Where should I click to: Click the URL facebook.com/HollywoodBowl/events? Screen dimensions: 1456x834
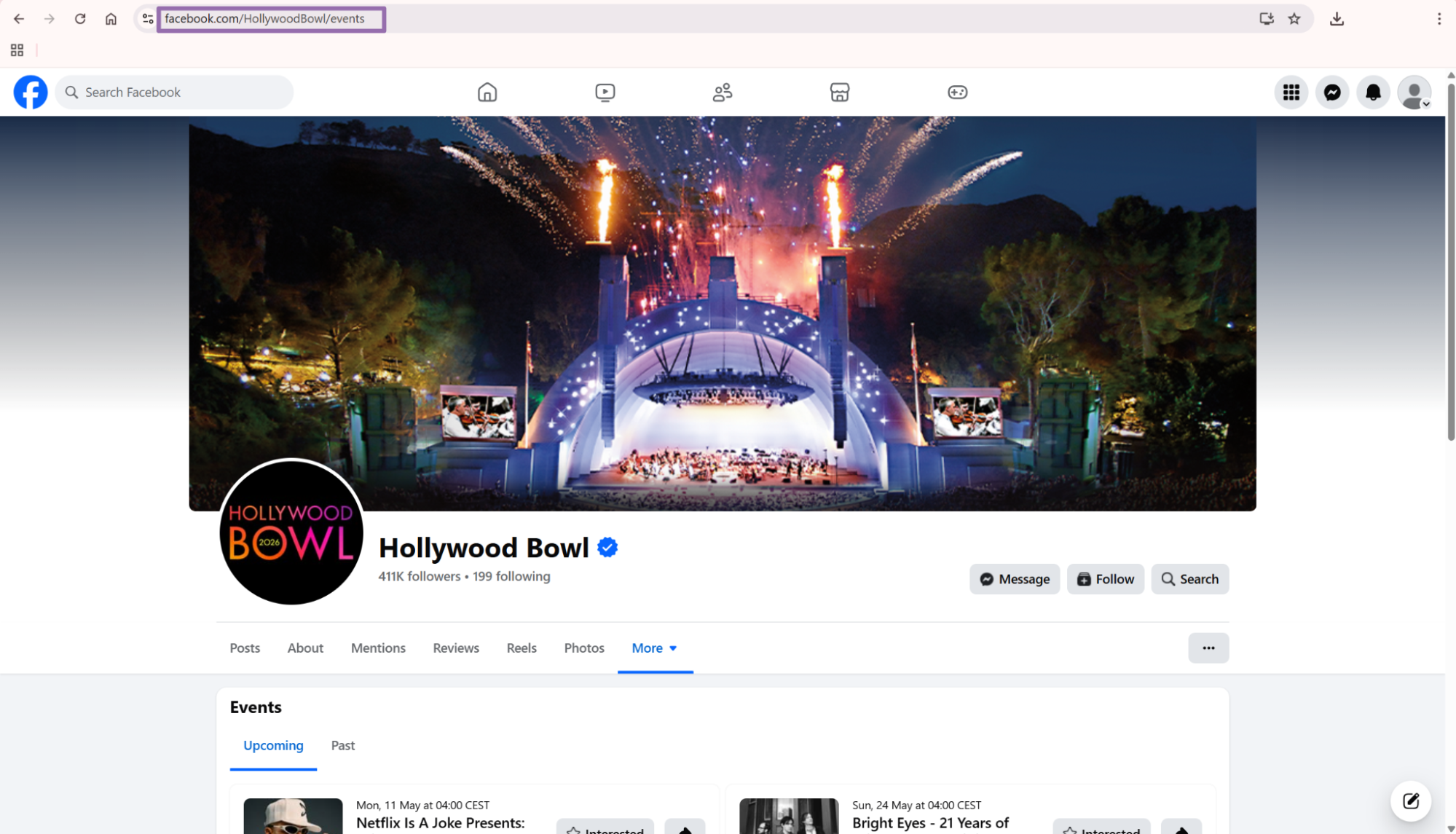(264, 19)
